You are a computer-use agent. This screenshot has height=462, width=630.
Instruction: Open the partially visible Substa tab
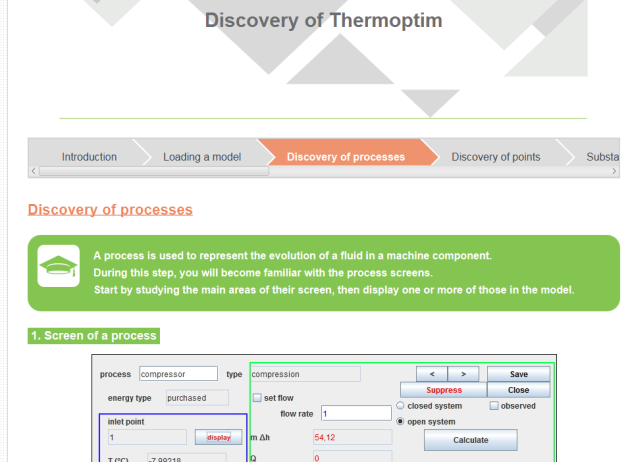(603, 157)
